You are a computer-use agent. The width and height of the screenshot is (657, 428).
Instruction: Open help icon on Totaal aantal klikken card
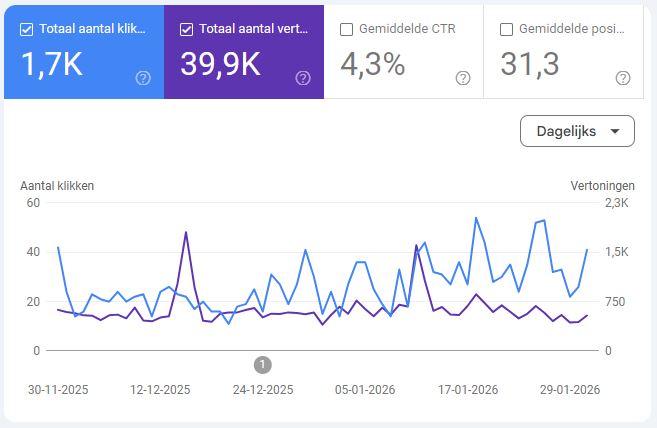click(x=143, y=78)
